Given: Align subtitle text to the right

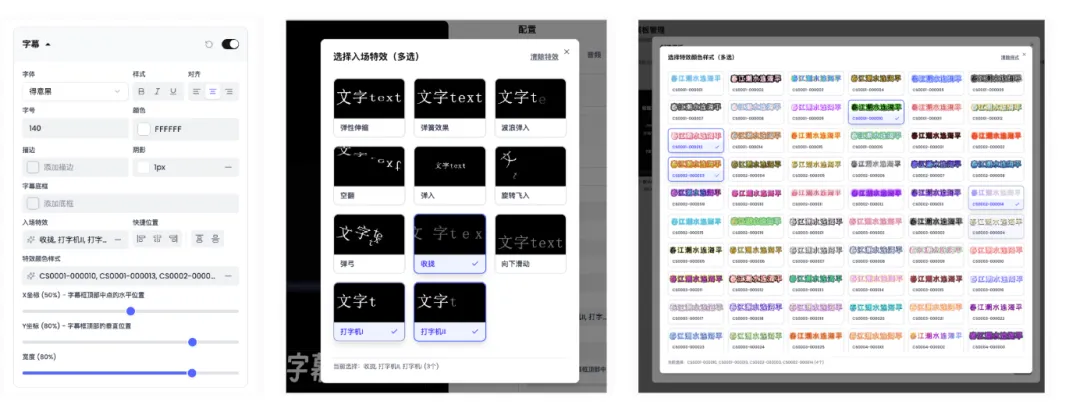Looking at the screenshot, I should pos(229,92).
